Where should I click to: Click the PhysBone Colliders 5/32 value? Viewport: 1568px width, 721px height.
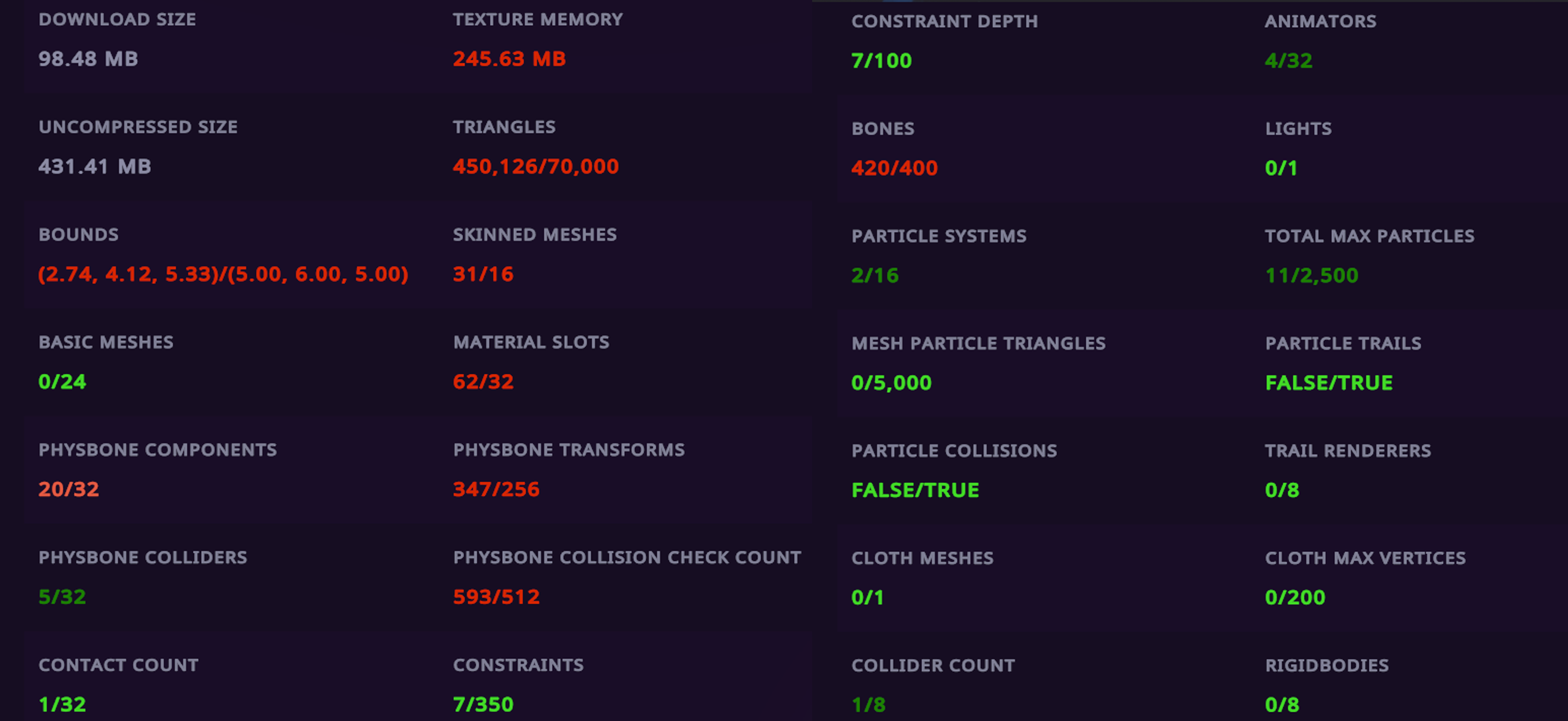pos(62,597)
